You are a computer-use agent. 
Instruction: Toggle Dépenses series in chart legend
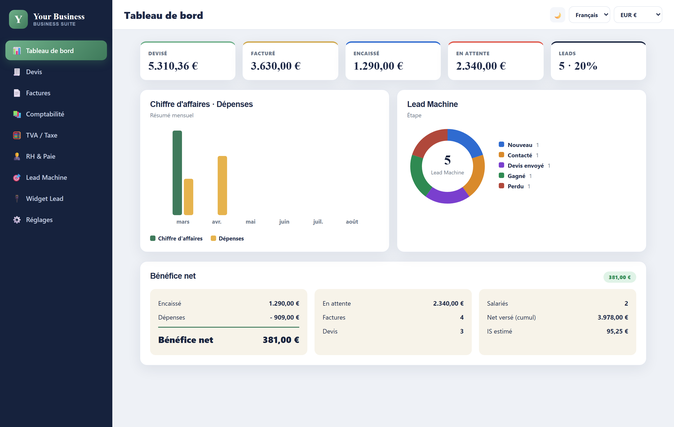(x=227, y=238)
